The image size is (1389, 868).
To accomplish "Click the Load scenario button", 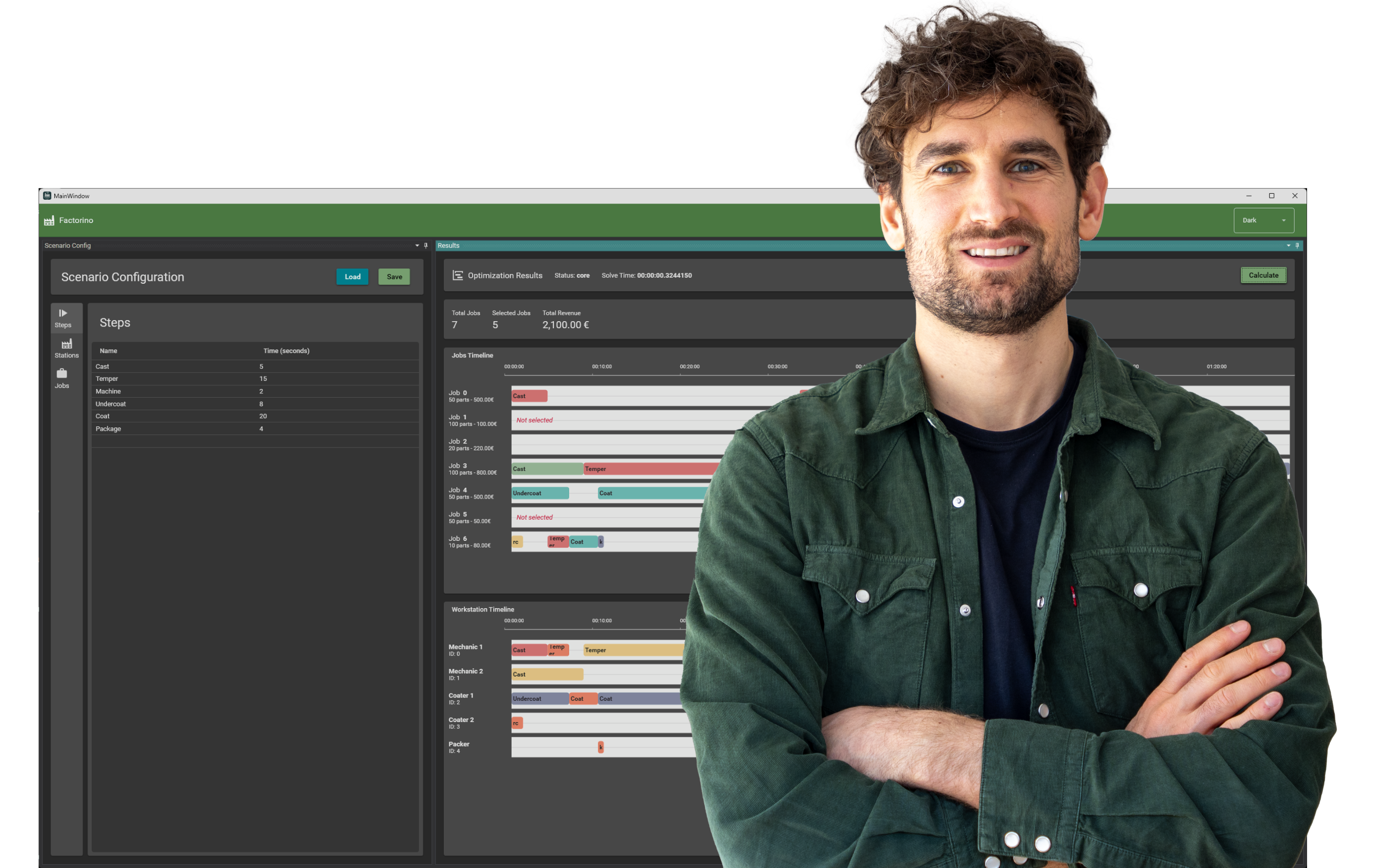I will pyautogui.click(x=353, y=277).
